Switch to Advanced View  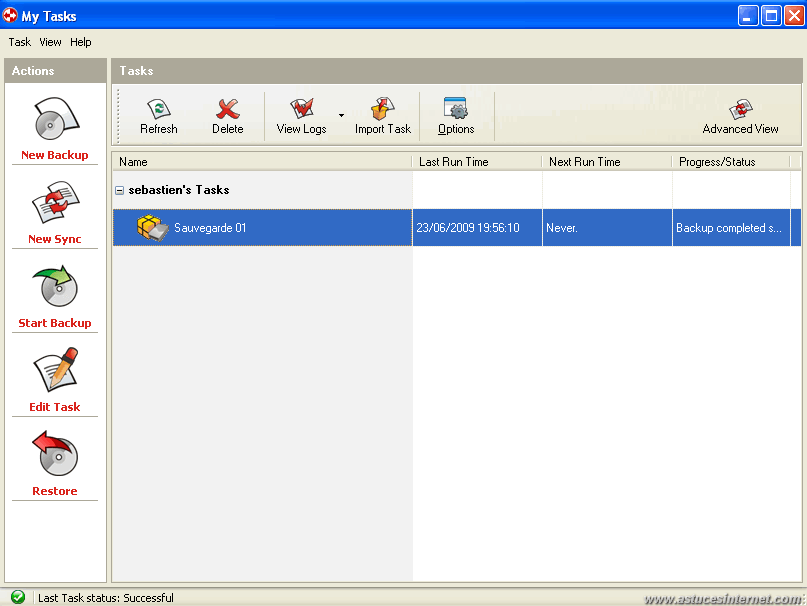pyautogui.click(x=740, y=117)
